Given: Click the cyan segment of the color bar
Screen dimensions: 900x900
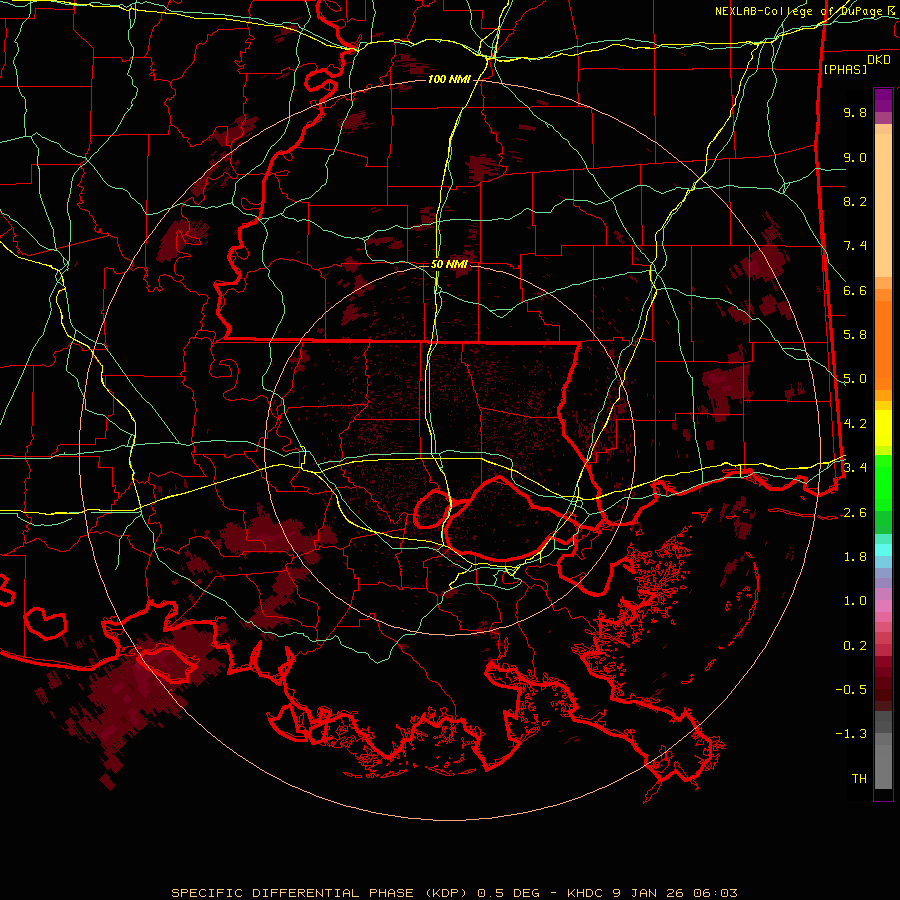Looking at the screenshot, I should point(883,550).
